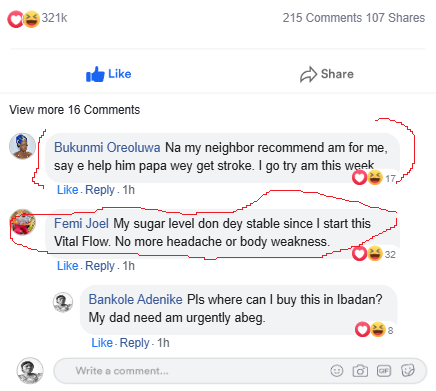This screenshot has height=391, width=436.
Task: Click Bukunmi Oreoluwa's profile picture
Action: click(22, 146)
